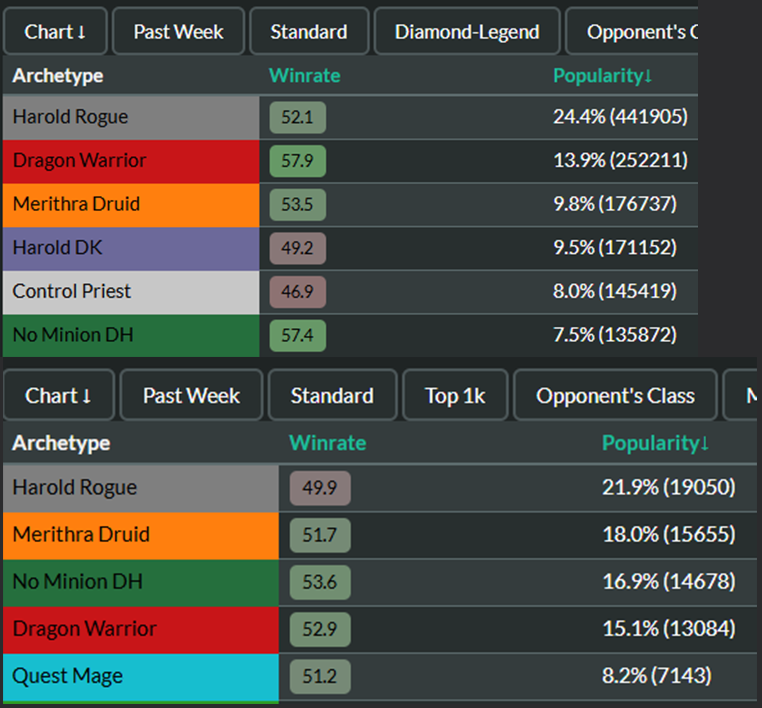
Task: Click the popularity value 24.4% (441905)
Action: point(621,117)
